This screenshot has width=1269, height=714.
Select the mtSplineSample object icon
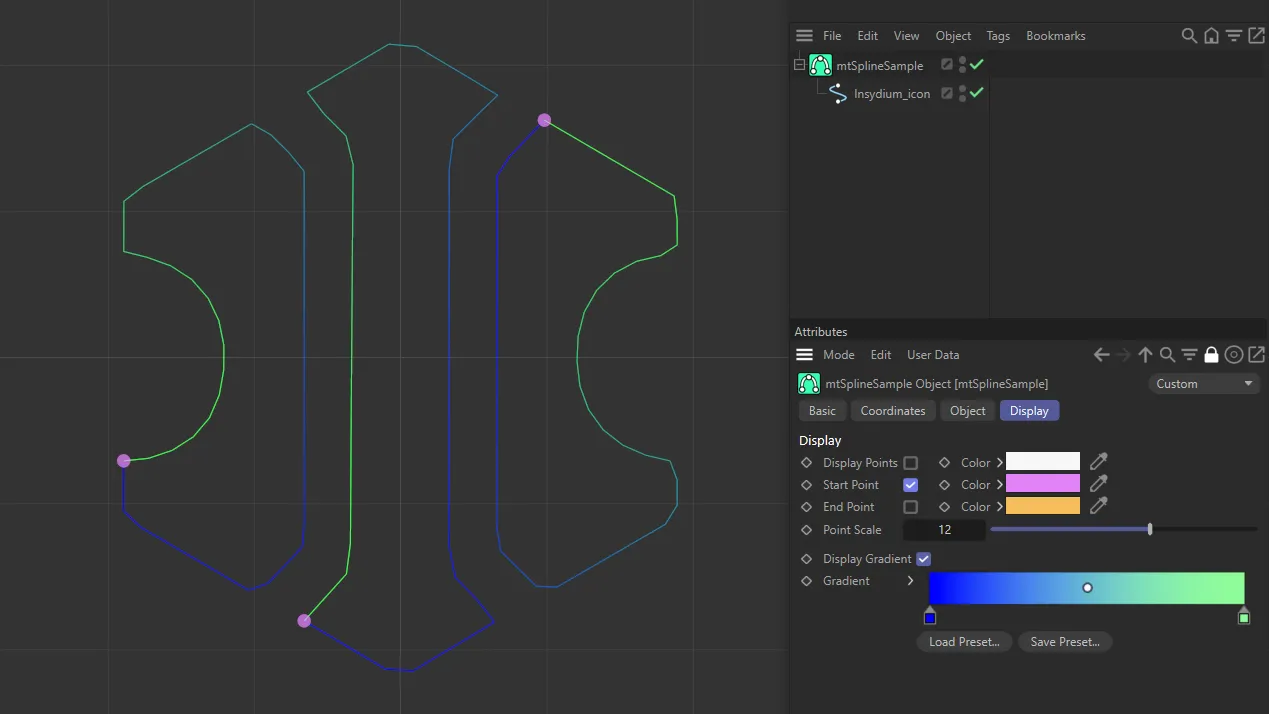tap(820, 64)
